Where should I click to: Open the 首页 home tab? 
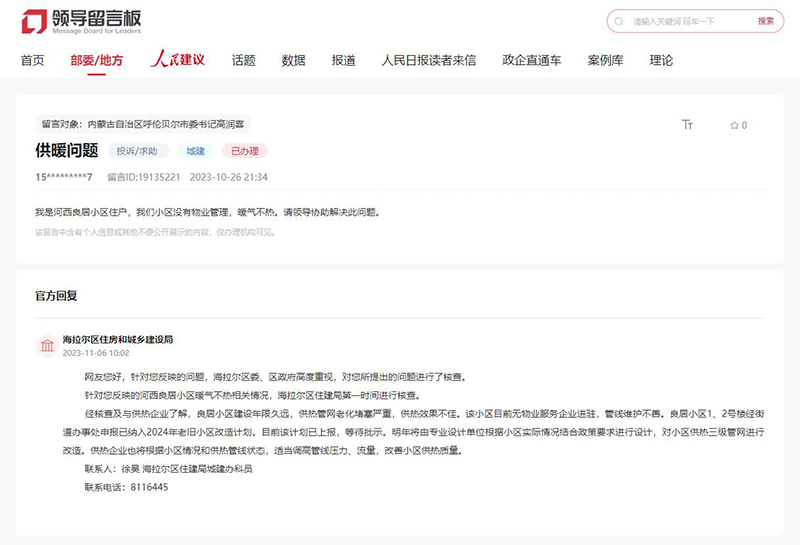pos(33,61)
